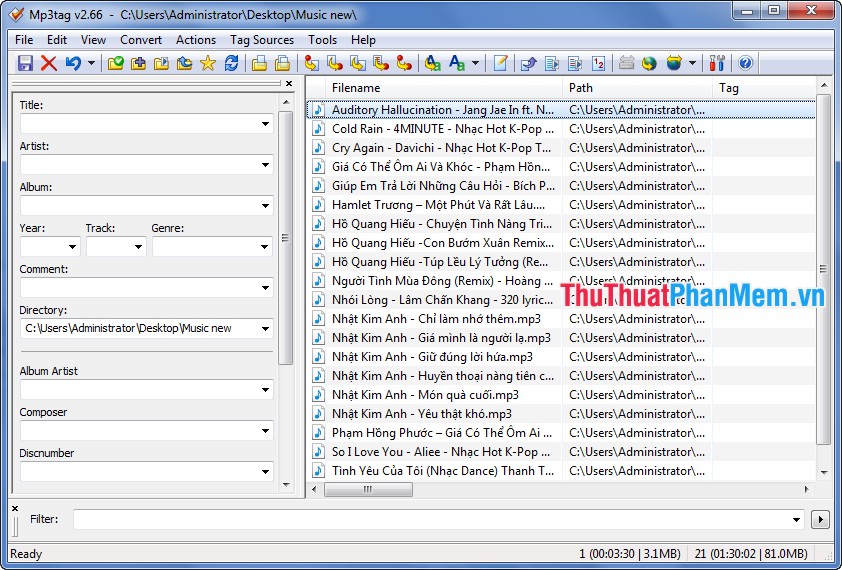Open the View menu
Viewport: 842px width, 570px height.
(x=93, y=40)
